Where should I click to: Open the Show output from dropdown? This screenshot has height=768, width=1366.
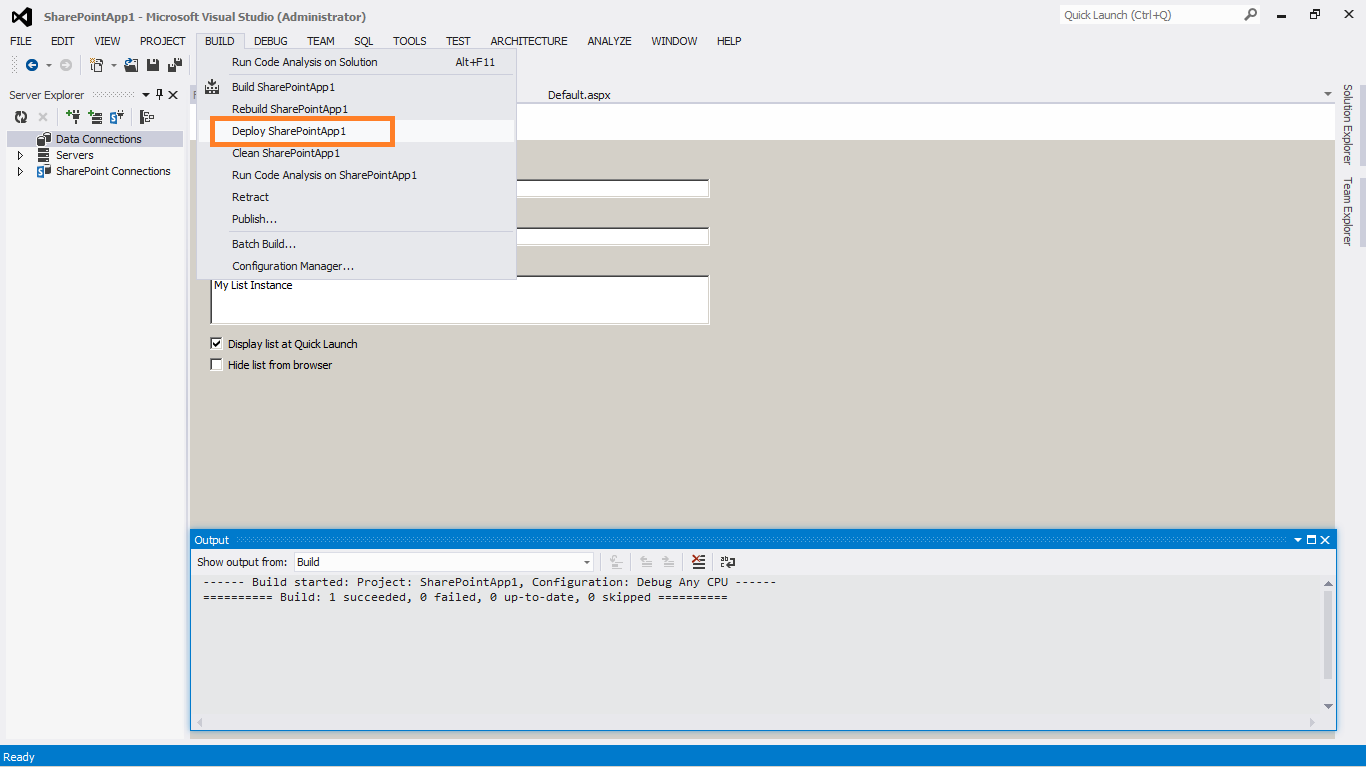(x=587, y=562)
